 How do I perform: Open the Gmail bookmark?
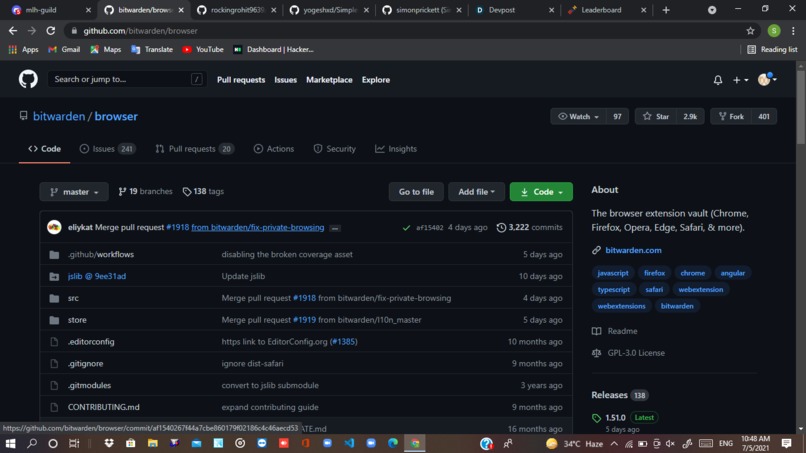(x=64, y=49)
